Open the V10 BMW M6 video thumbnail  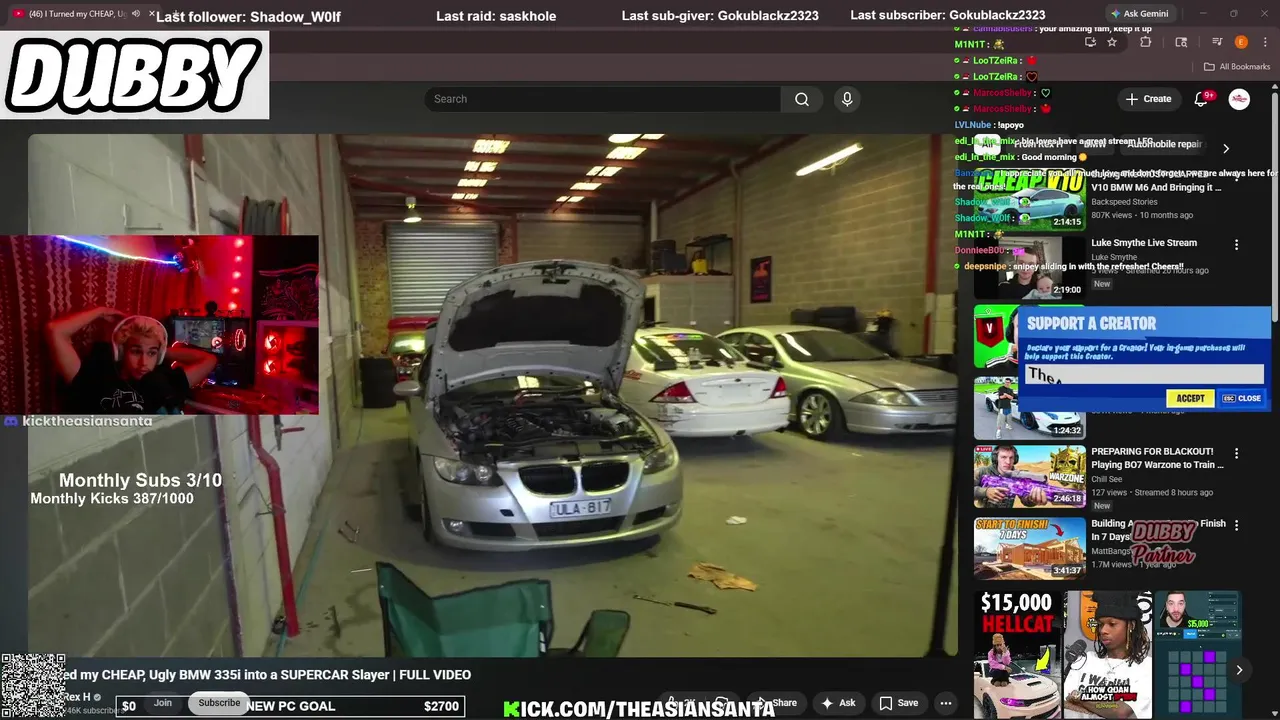point(1029,198)
